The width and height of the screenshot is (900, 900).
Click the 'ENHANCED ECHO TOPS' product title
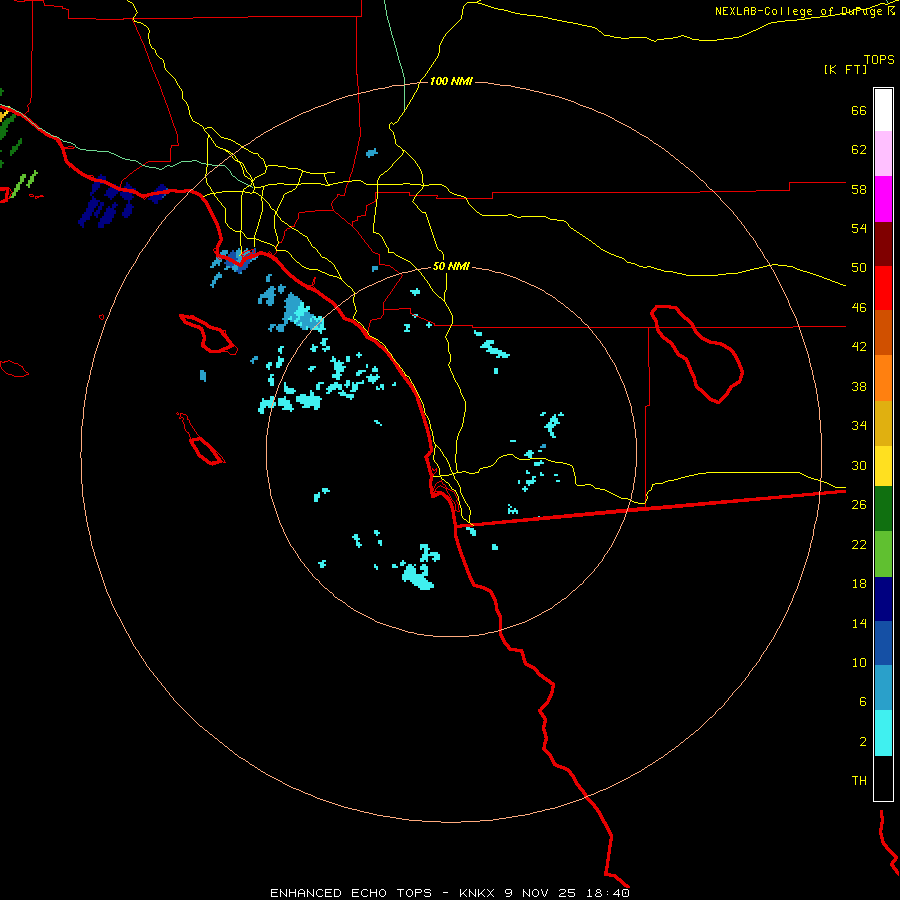(x=351, y=893)
